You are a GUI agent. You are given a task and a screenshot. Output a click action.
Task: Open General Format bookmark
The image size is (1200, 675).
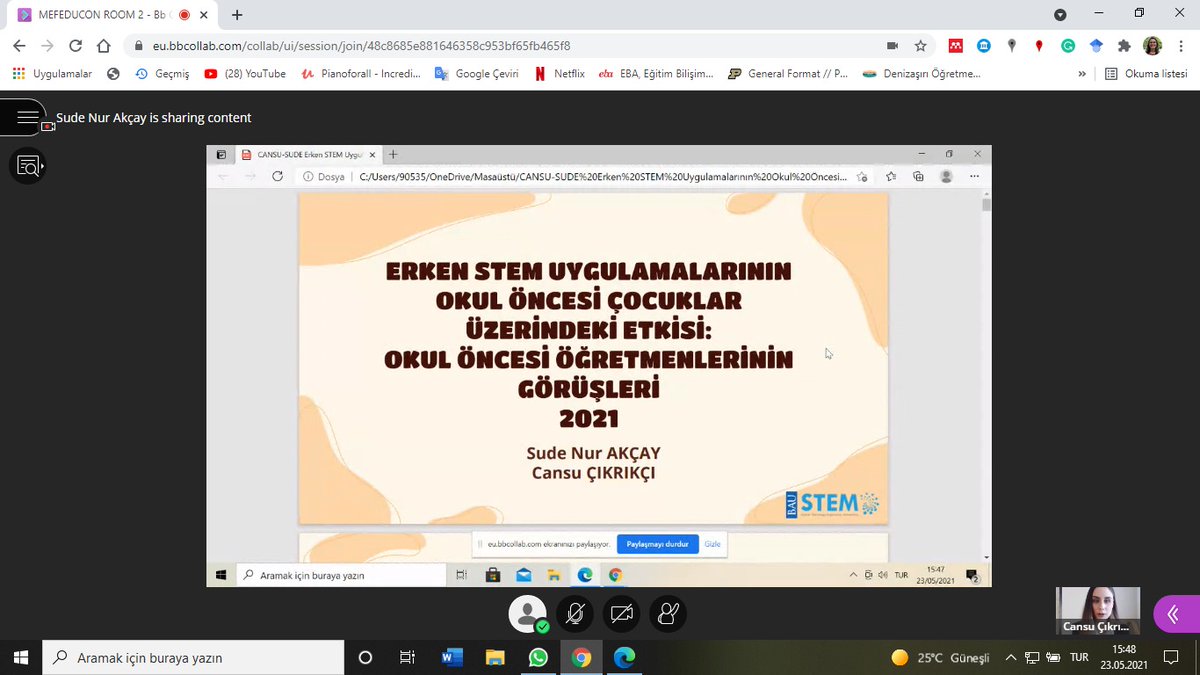(x=787, y=74)
